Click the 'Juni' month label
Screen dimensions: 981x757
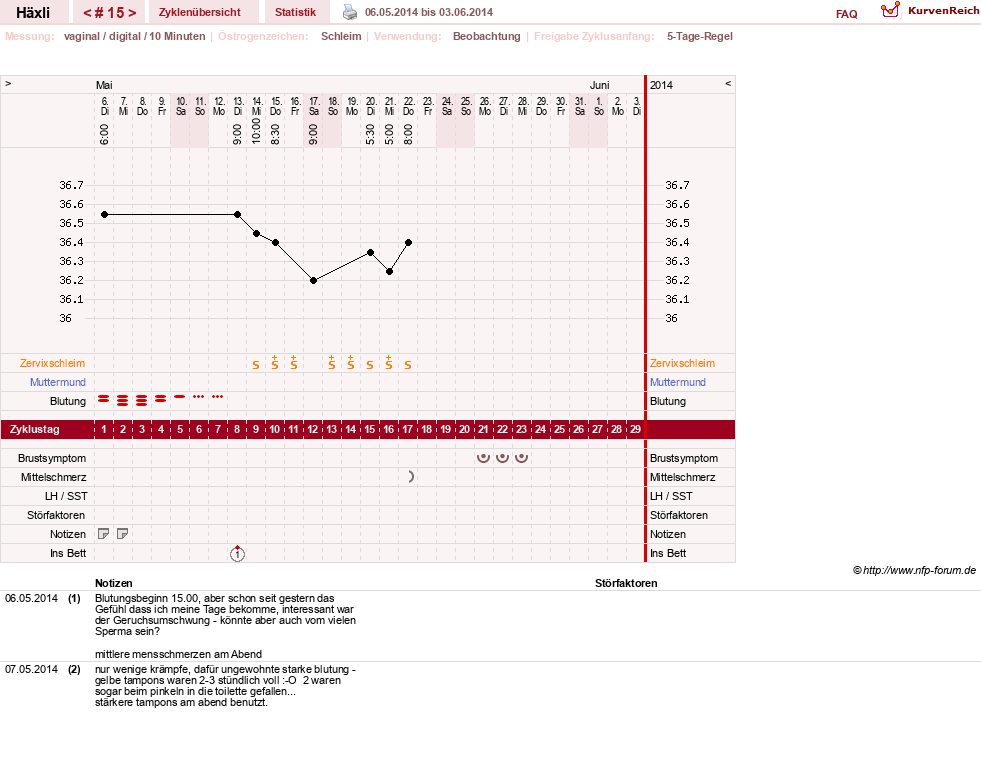tap(599, 85)
